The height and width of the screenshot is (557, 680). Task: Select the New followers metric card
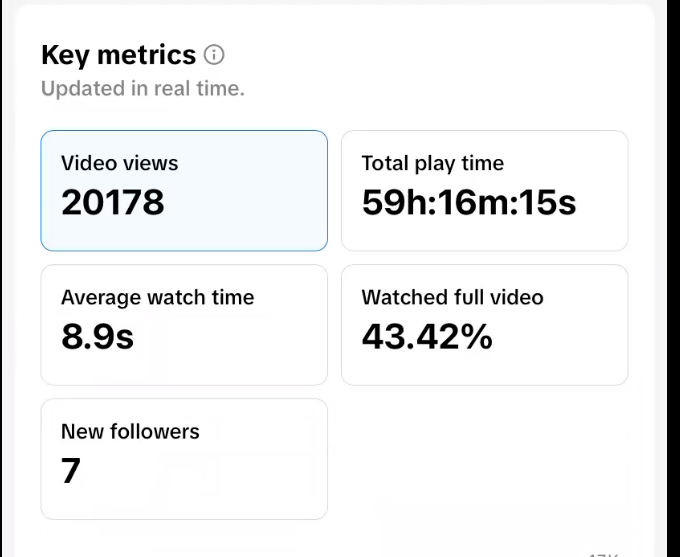[184, 459]
